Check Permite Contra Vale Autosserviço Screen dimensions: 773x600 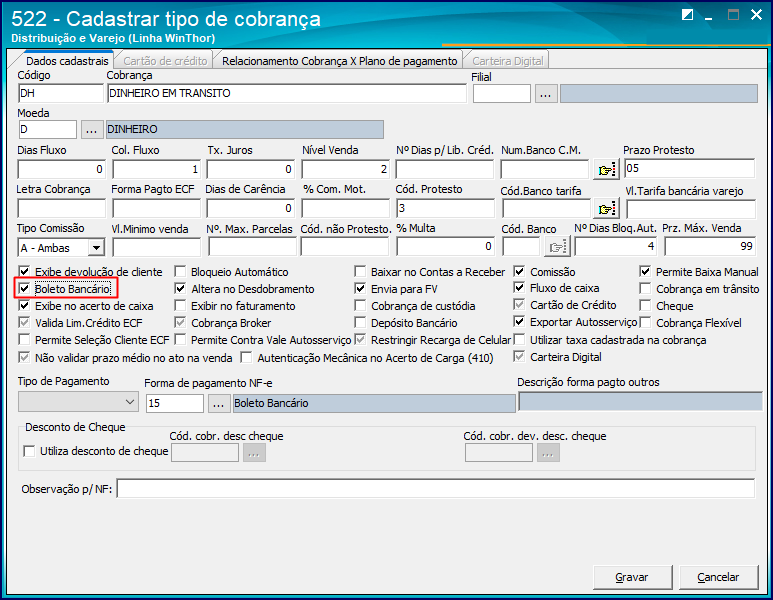[180, 340]
